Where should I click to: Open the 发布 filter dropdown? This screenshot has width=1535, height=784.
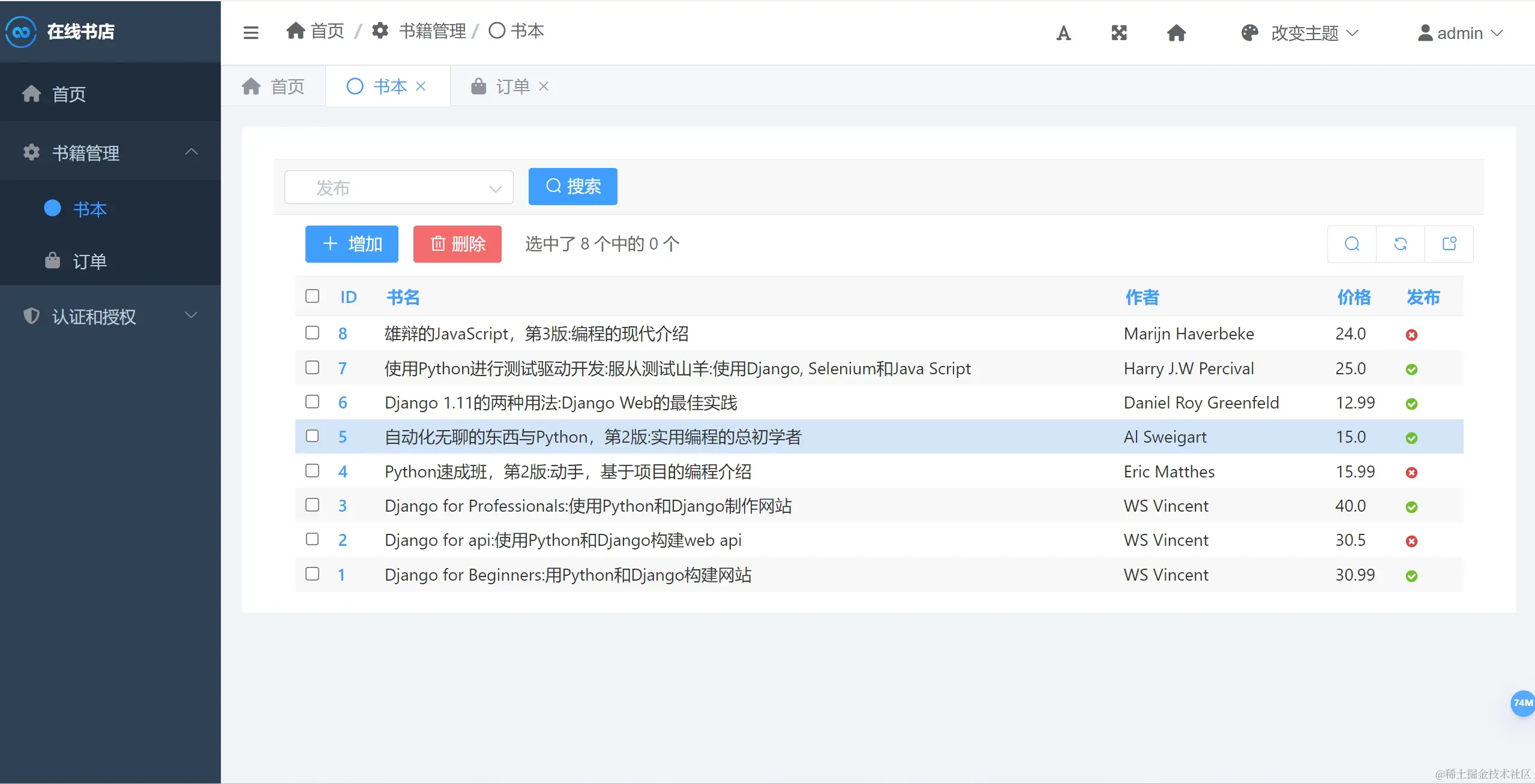point(399,188)
